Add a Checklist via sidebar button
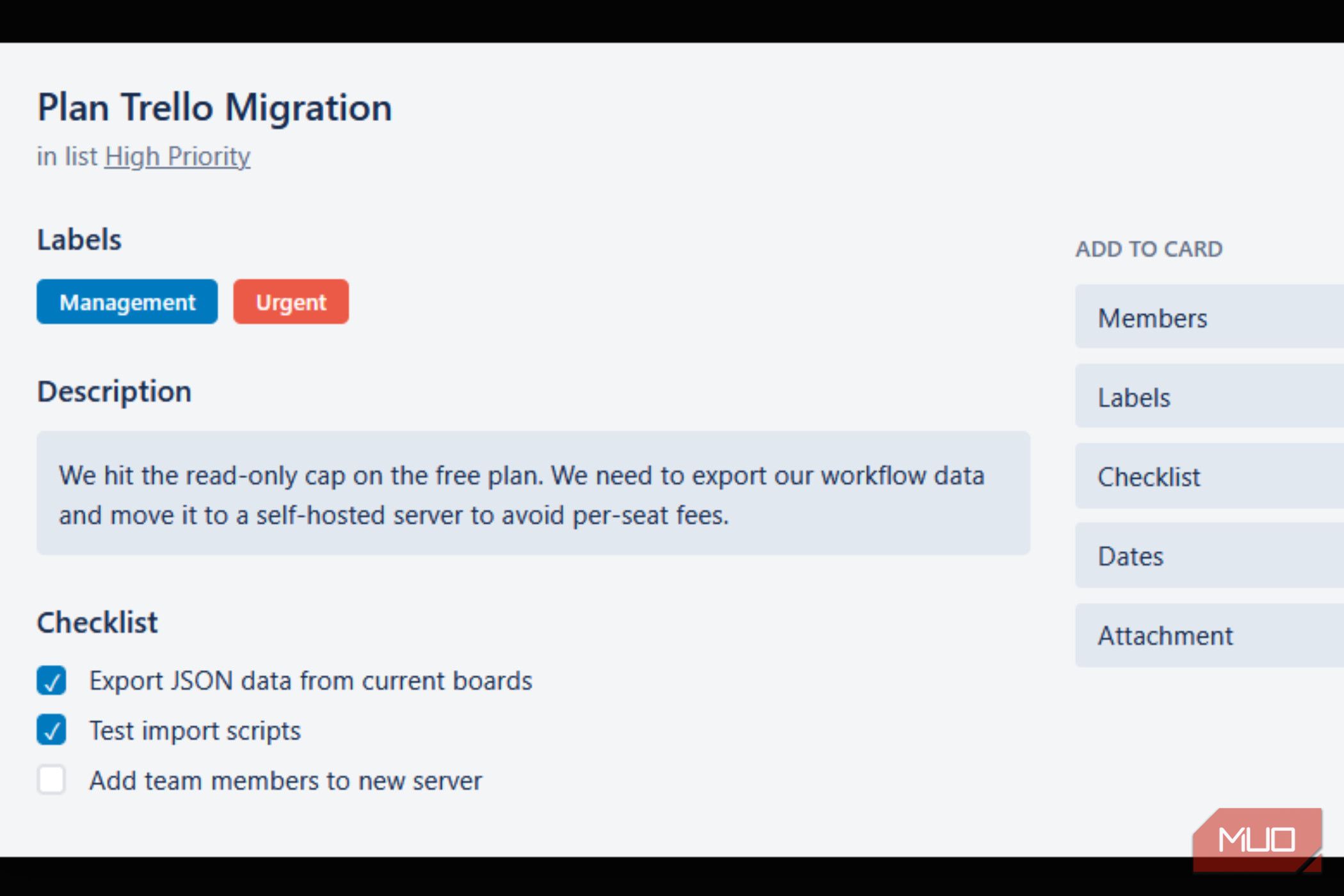 click(x=1210, y=476)
